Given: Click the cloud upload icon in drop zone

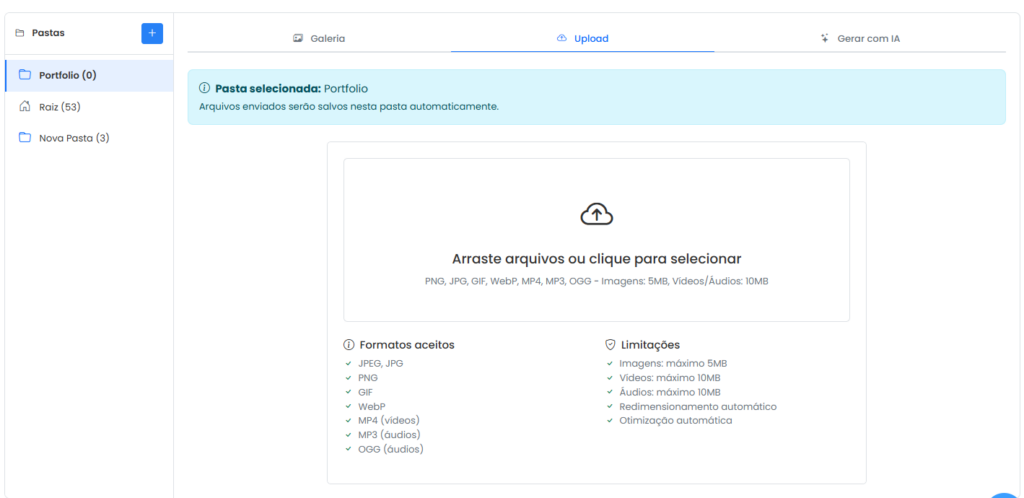Looking at the screenshot, I should pos(596,213).
